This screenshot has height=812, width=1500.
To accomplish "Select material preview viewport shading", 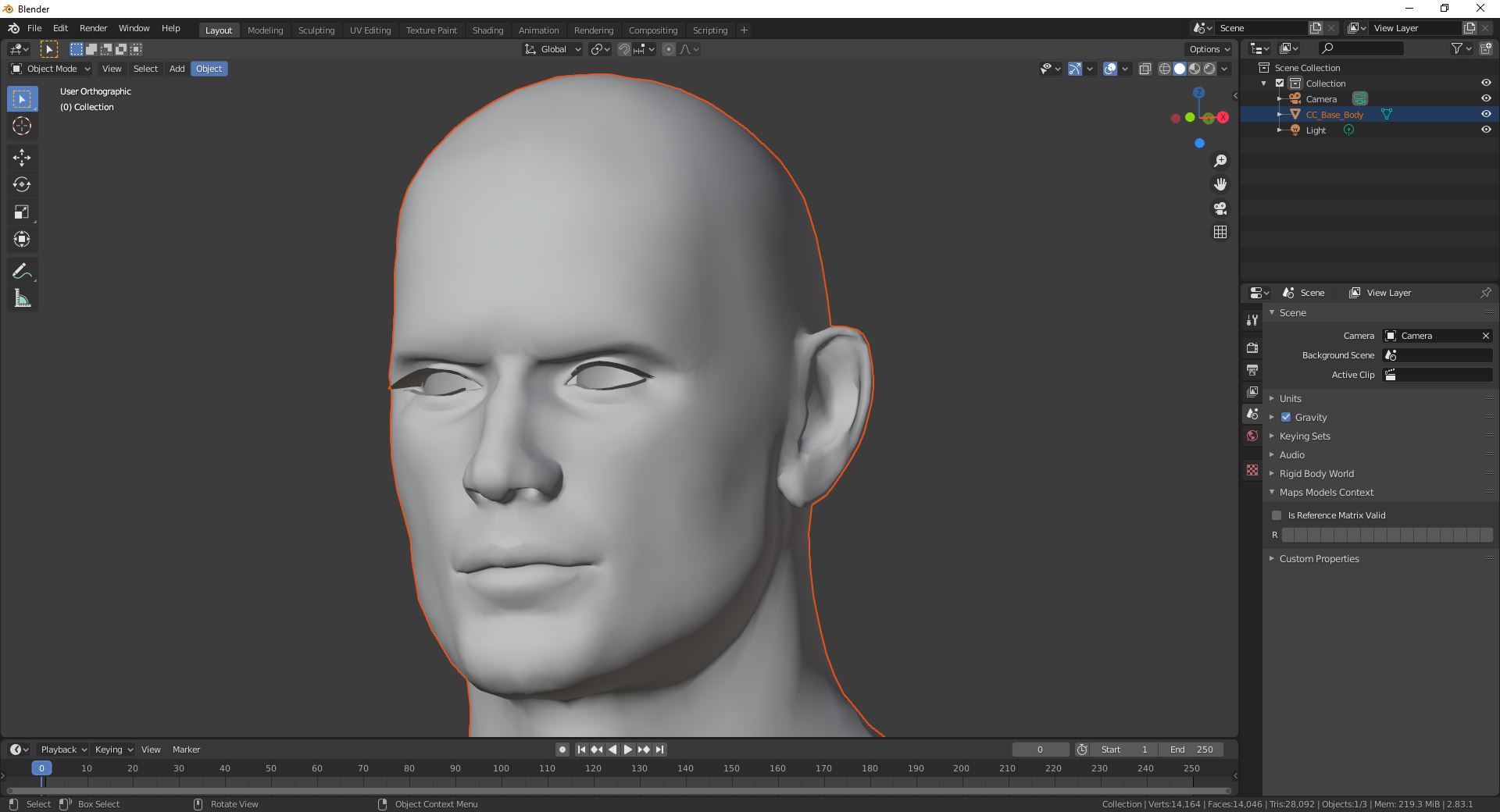I will point(1195,69).
